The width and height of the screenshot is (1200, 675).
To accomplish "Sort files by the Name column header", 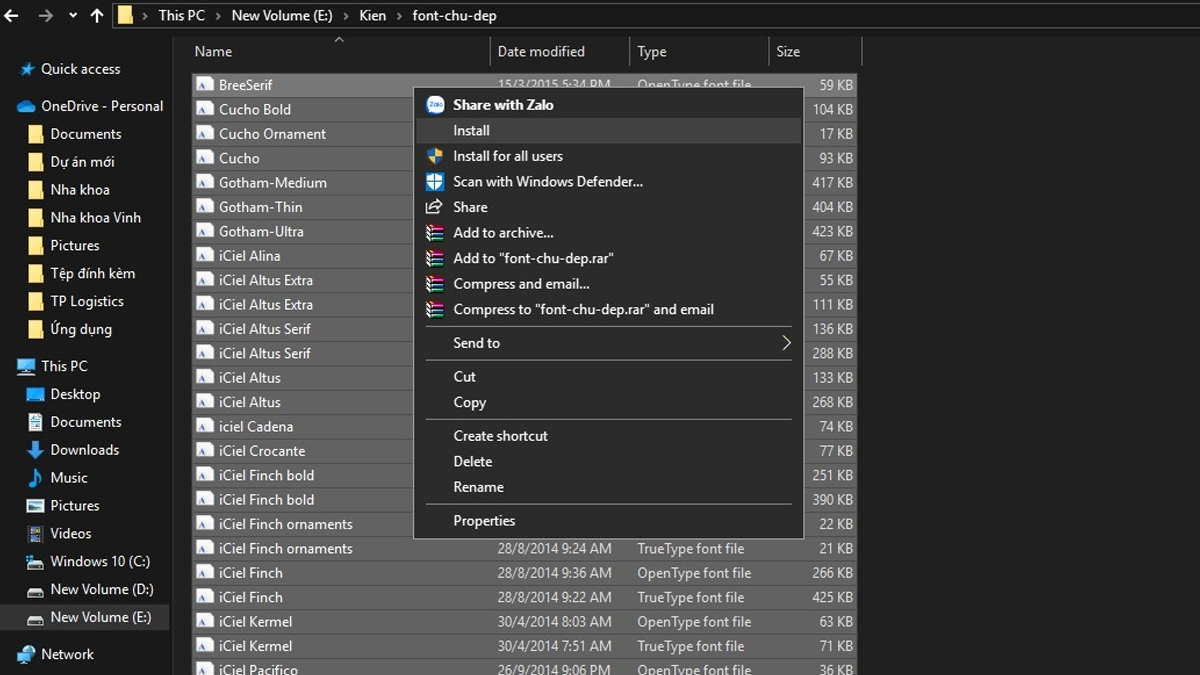I will [213, 52].
